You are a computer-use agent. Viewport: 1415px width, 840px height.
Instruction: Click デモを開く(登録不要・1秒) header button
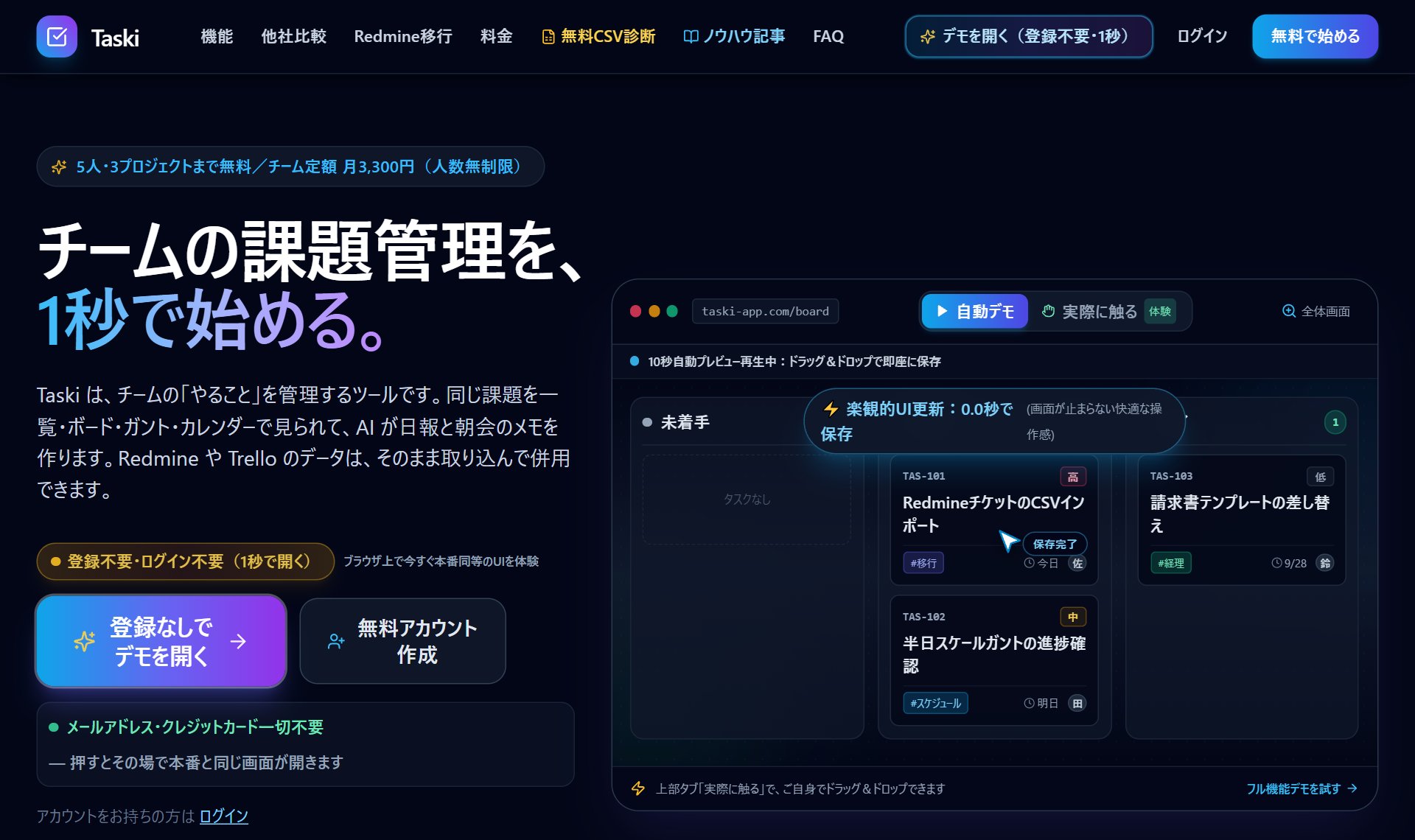click(x=1029, y=36)
